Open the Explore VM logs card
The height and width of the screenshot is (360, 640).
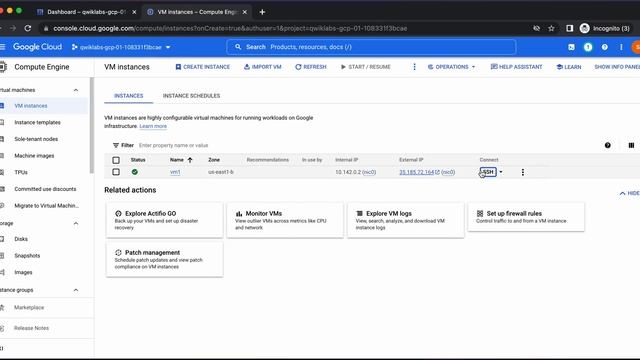(x=405, y=220)
